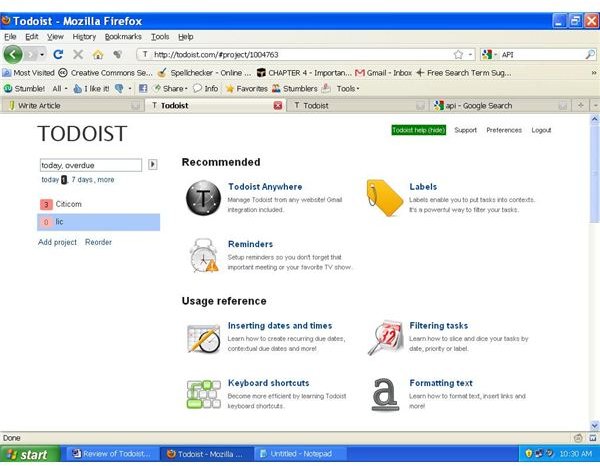Viewport: 600px width, 466px height.
Task: Click the yellow Labels tag icon
Action: 385,197
